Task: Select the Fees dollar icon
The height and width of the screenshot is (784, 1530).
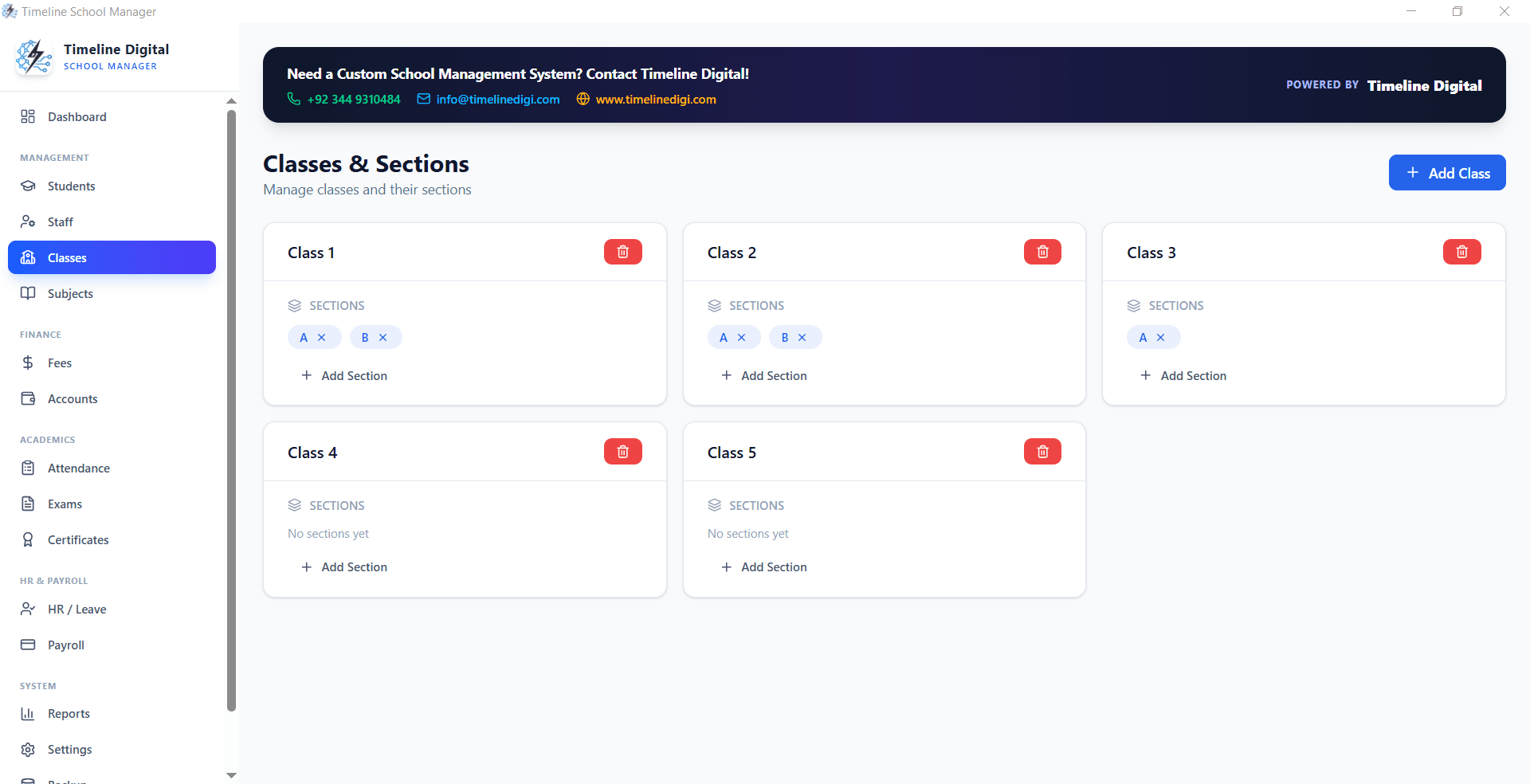Action: click(x=28, y=363)
